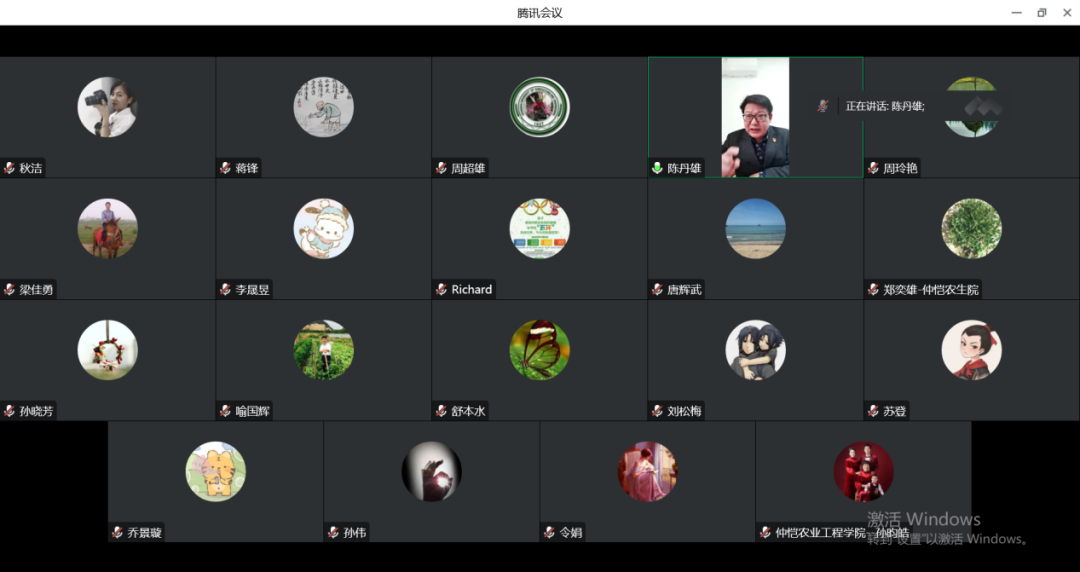Click the muted mic icon beside 孙晓芳
Image resolution: width=1080 pixels, height=572 pixels.
click(x=9, y=411)
